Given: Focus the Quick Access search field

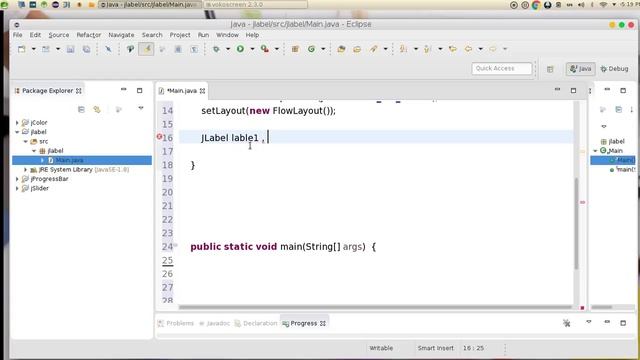Looking at the screenshot, I should coord(502,69).
